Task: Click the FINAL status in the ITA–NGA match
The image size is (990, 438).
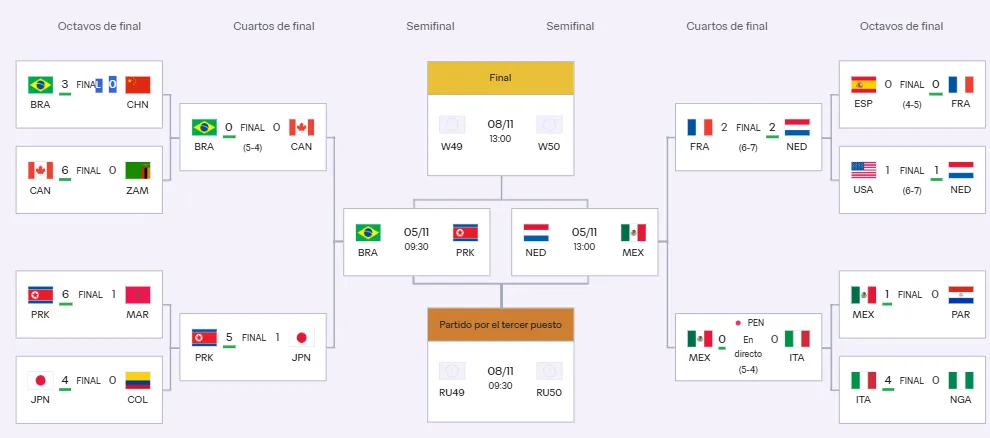Action: point(911,380)
